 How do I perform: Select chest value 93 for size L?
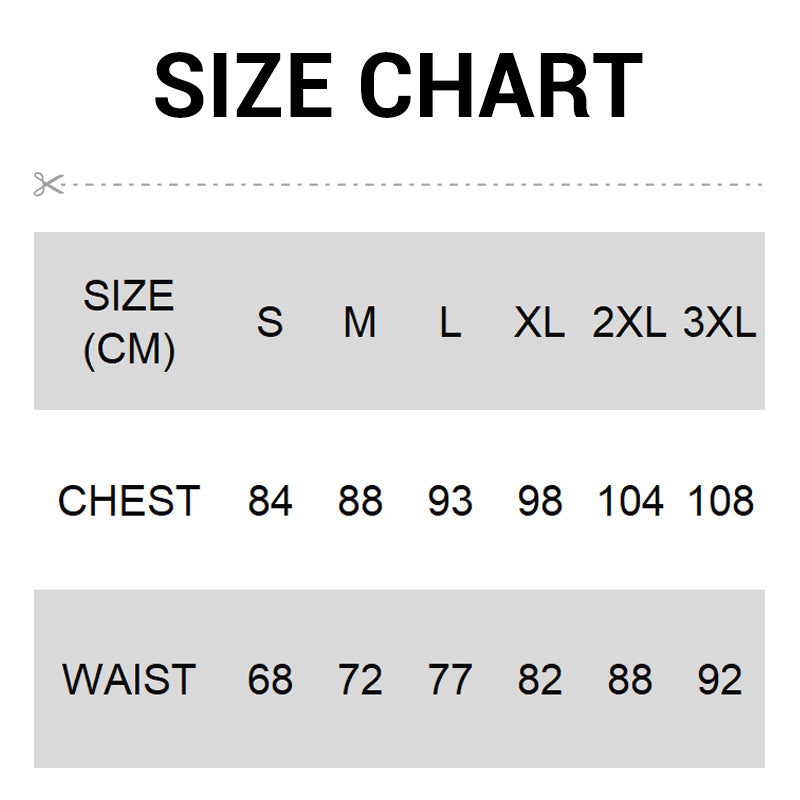click(x=450, y=501)
